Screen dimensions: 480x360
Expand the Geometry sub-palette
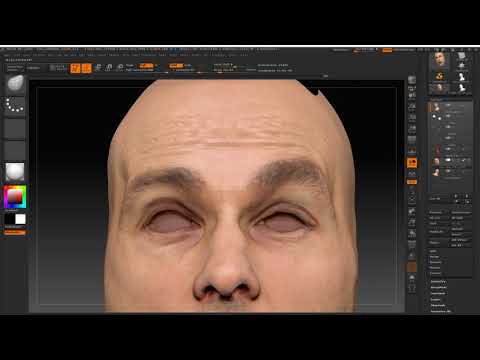click(438, 282)
